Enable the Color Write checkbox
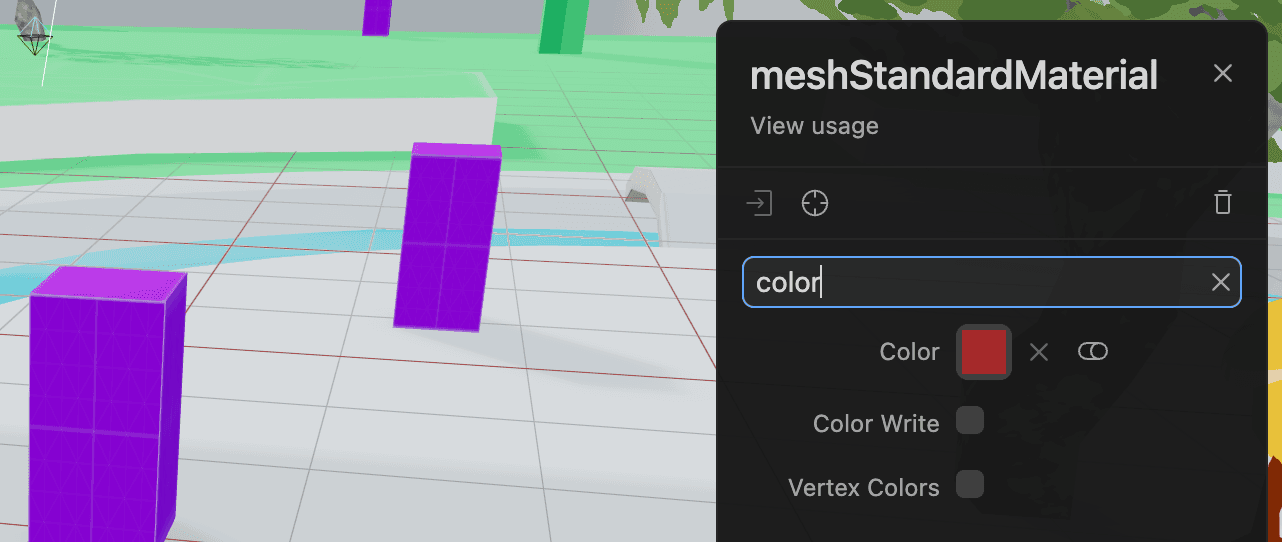The width and height of the screenshot is (1282, 542). point(970,421)
